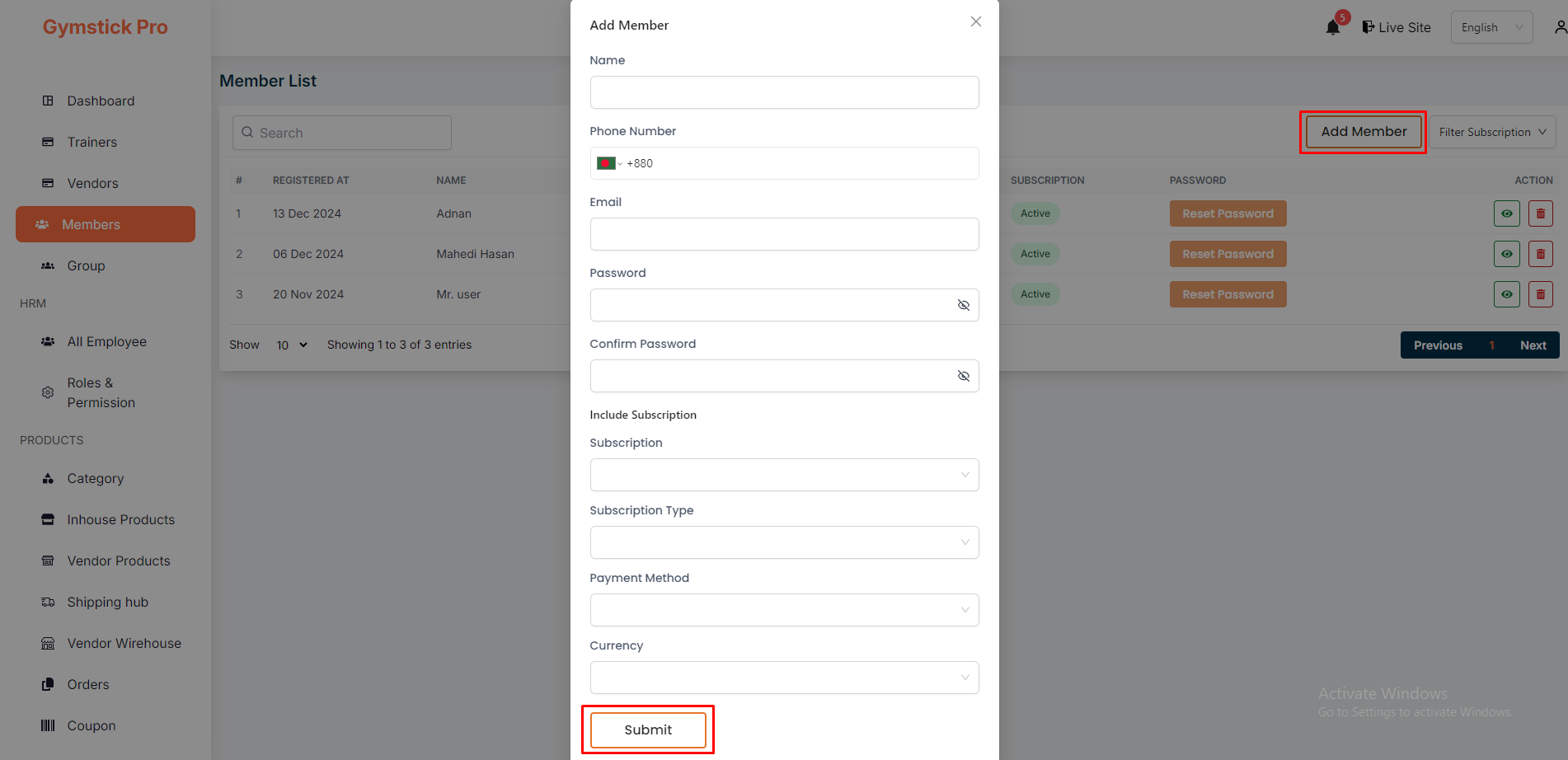Expand the Subscription dropdown
This screenshot has height=760, width=1568.
[784, 475]
